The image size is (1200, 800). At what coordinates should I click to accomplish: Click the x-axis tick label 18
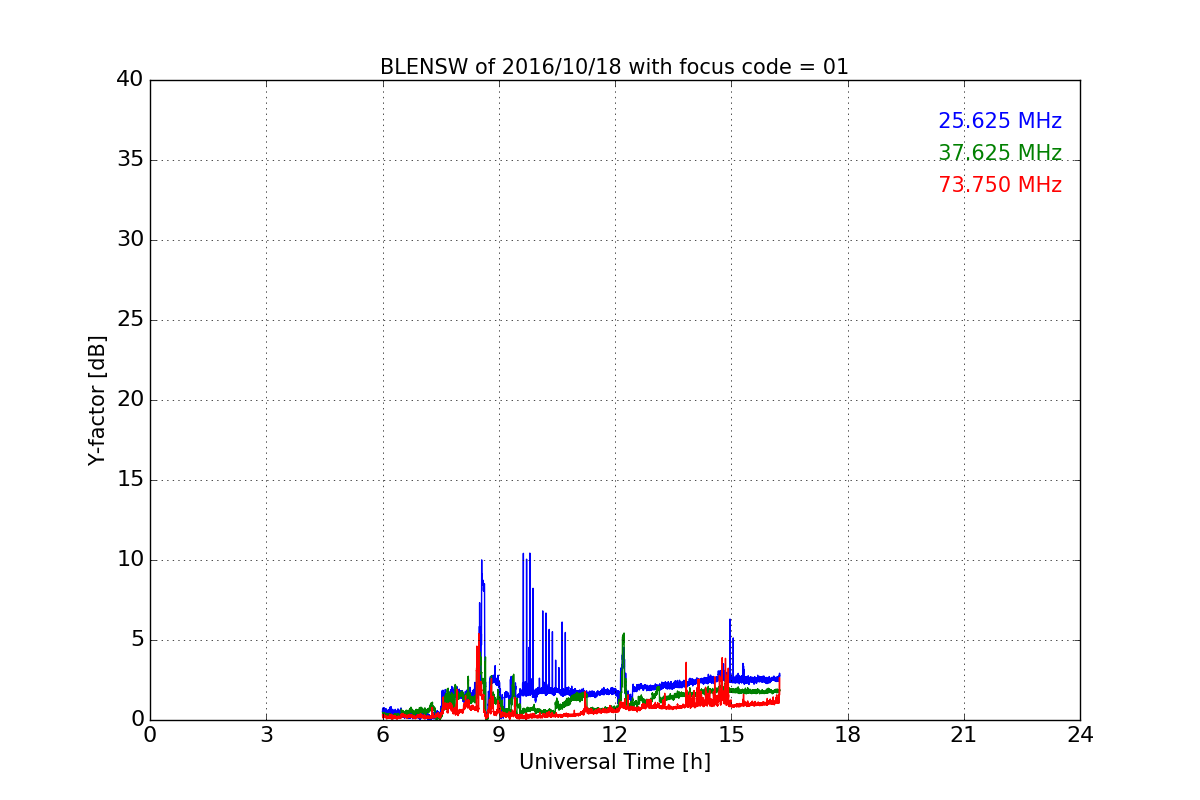pos(848,735)
